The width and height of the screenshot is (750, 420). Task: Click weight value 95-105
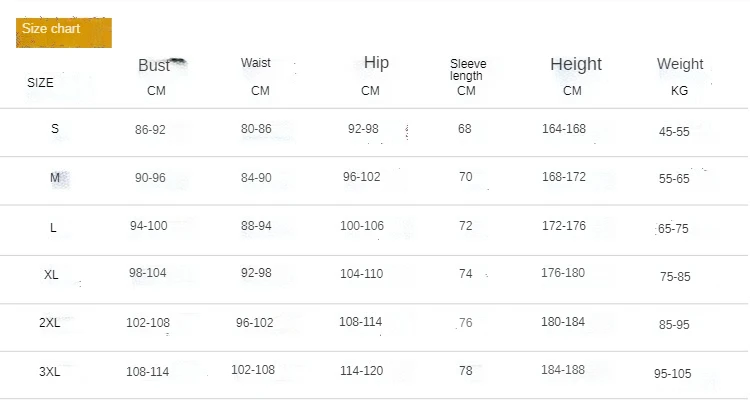673,374
